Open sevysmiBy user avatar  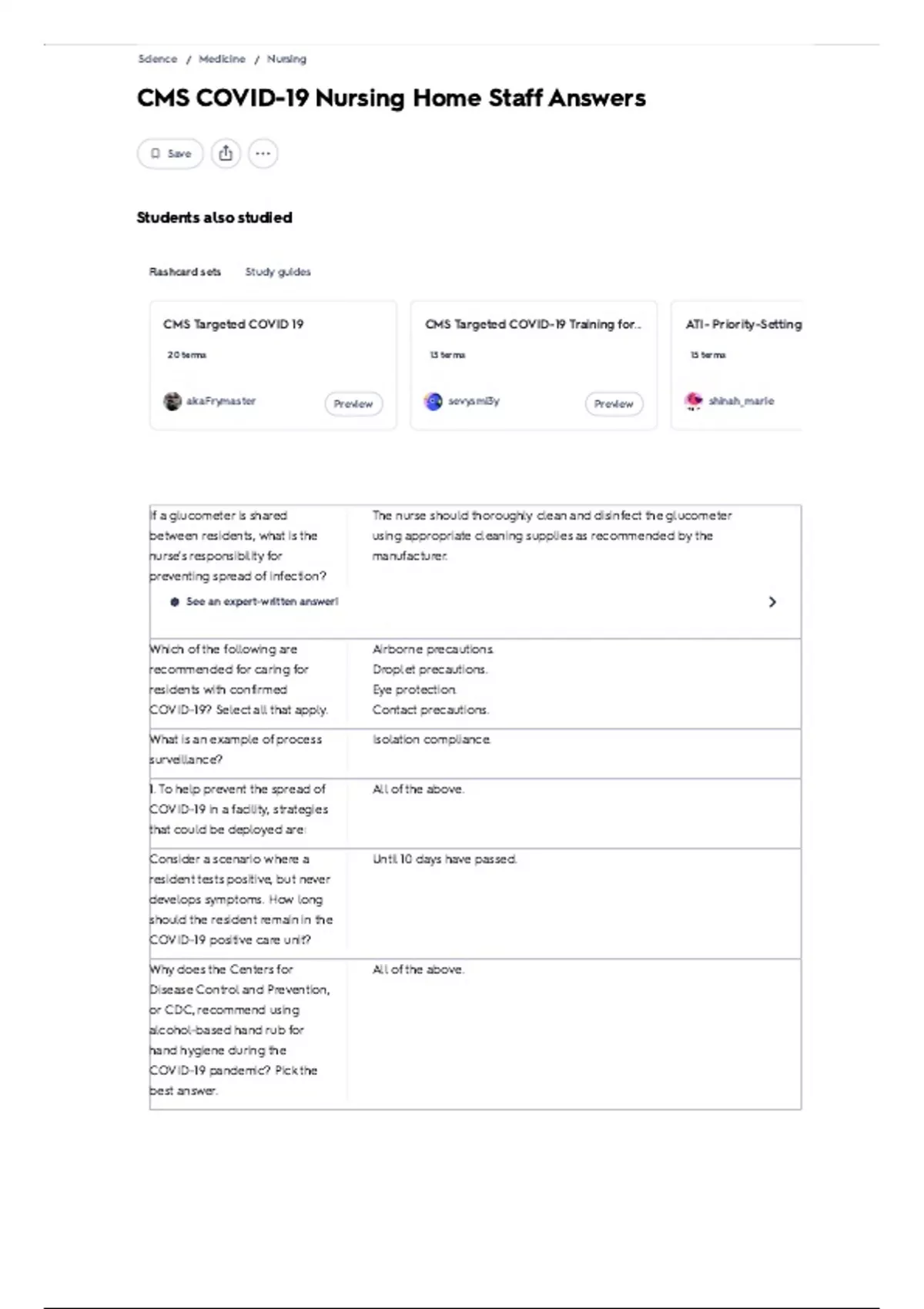(434, 401)
